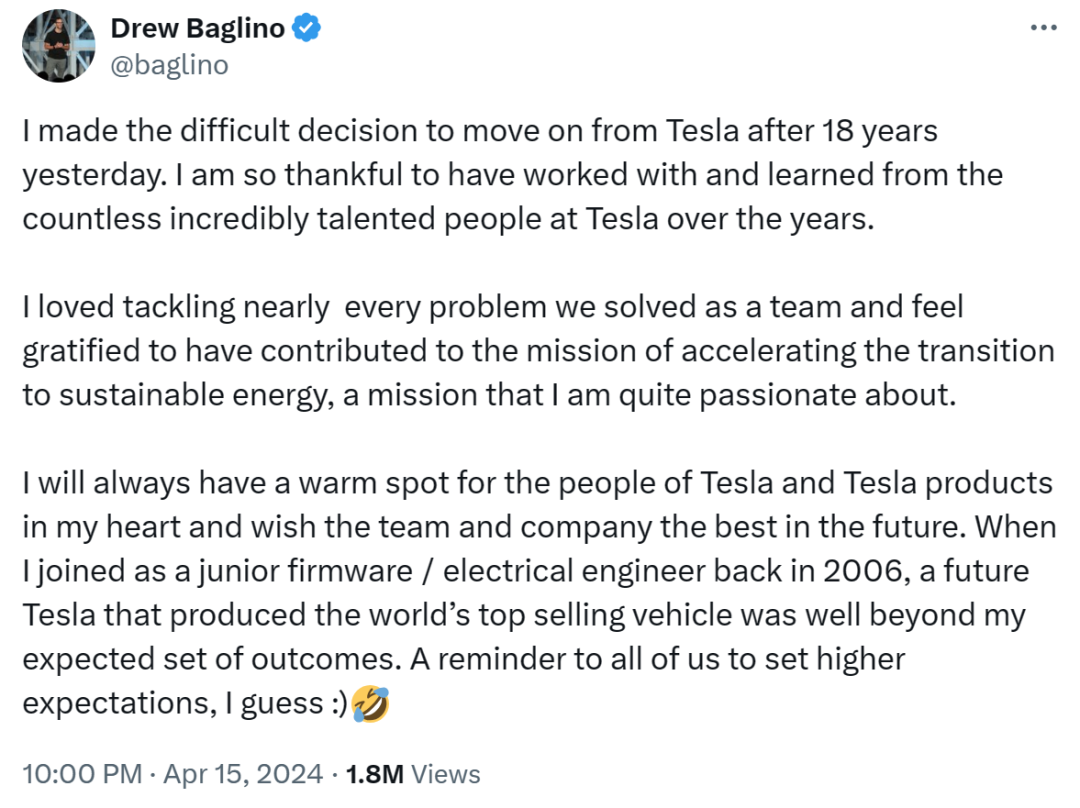
Task: Visit the @baglino handle link
Action: pyautogui.click(x=169, y=65)
